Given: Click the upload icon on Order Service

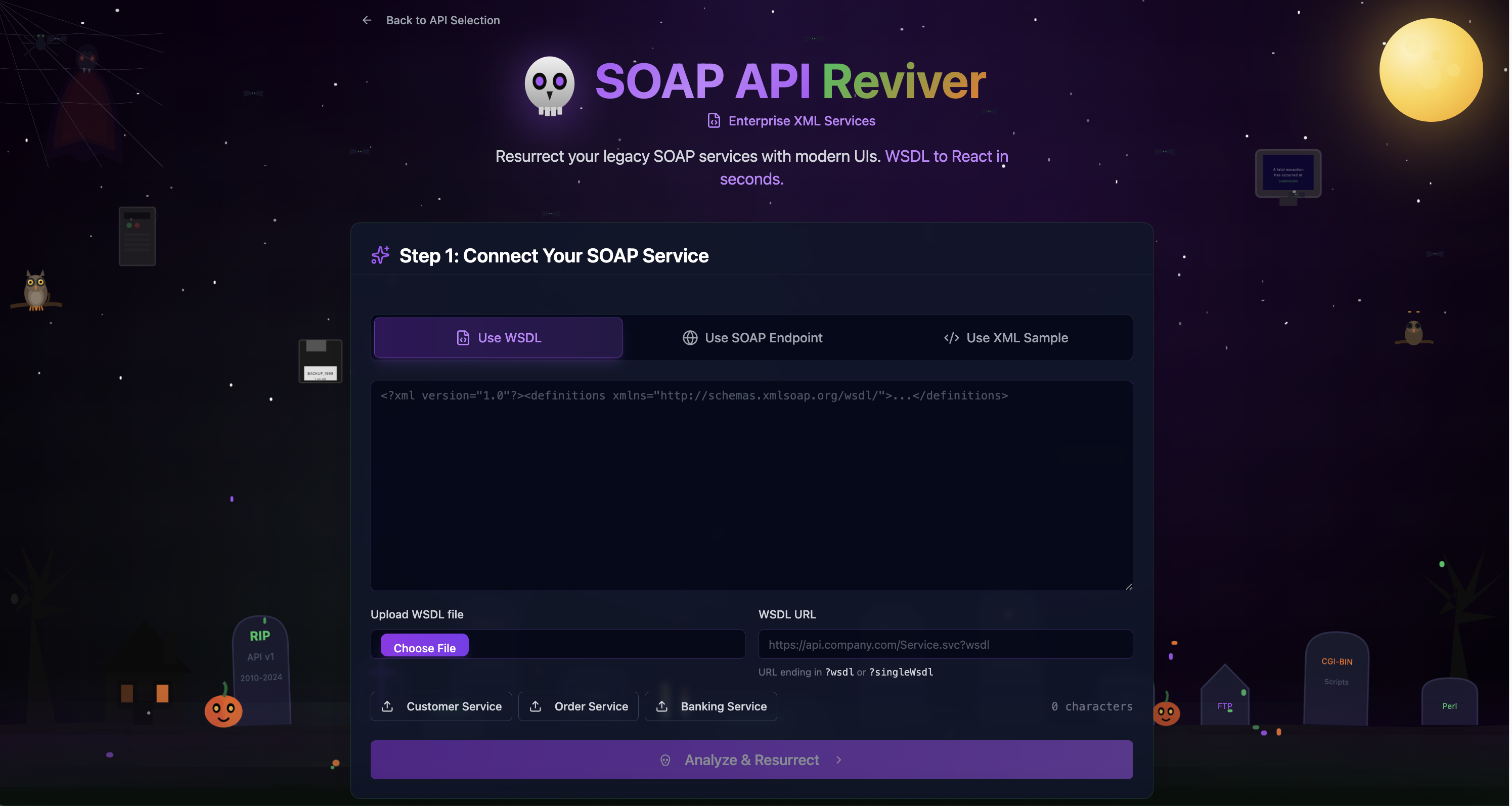Looking at the screenshot, I should pos(536,706).
